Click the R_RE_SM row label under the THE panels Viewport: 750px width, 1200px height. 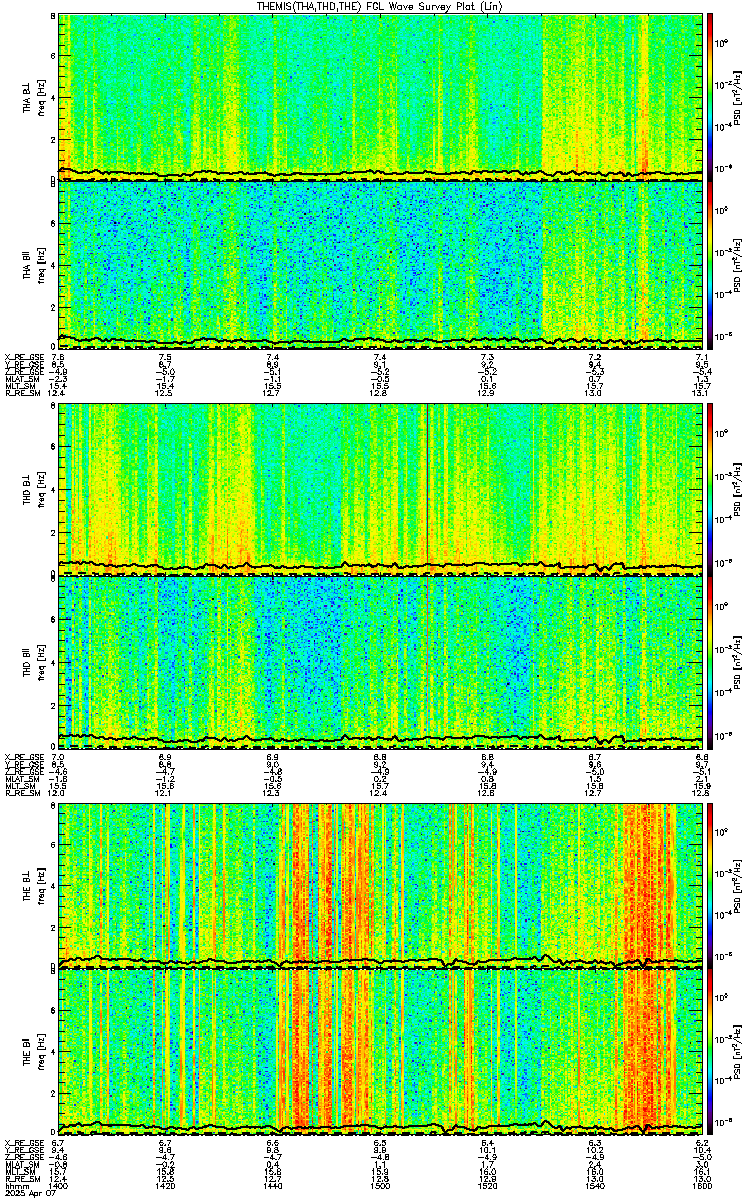tap(21, 1180)
